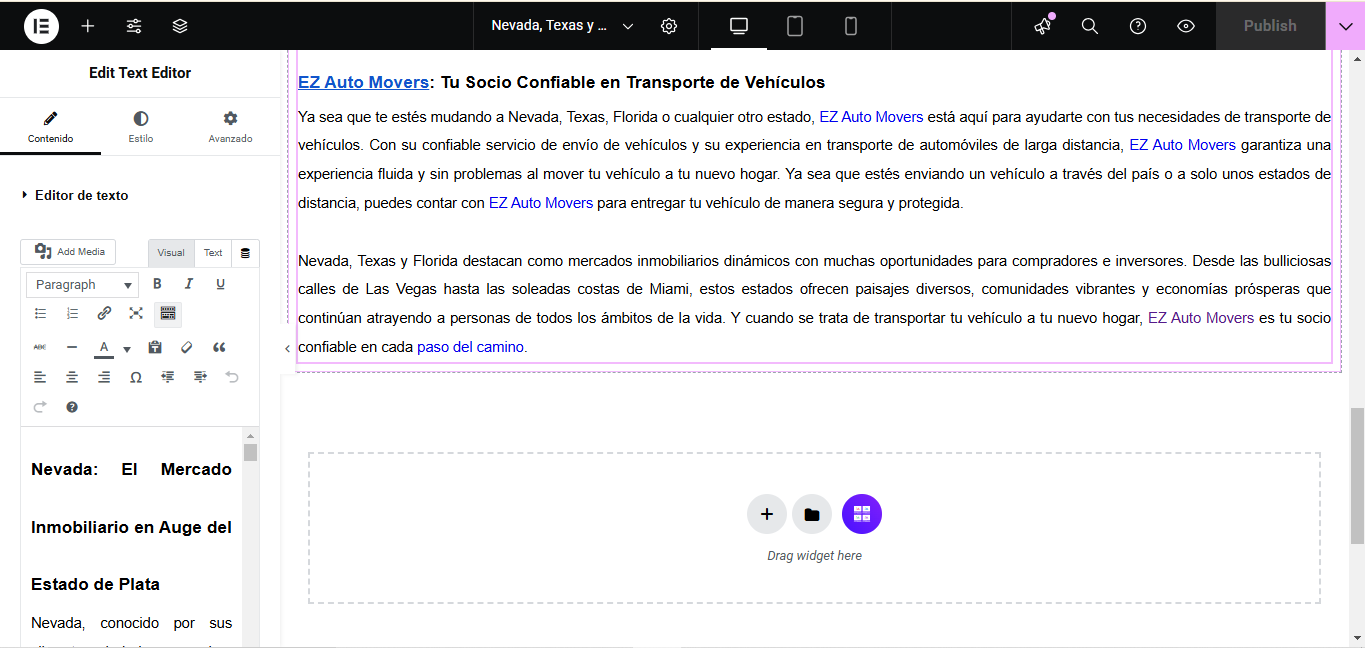Switch to the Contenido tab
1365x648 pixels.
tap(50, 127)
